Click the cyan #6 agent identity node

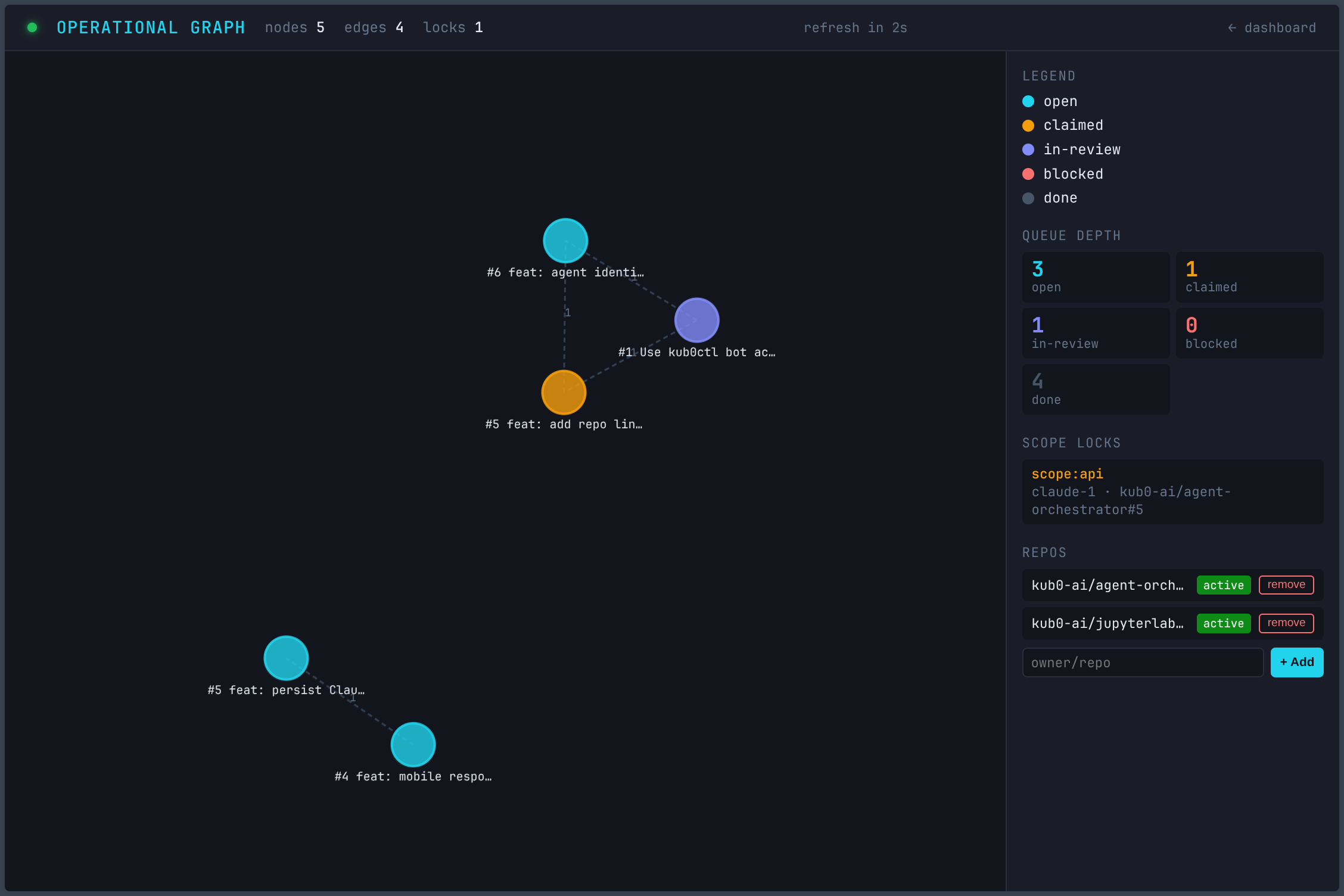point(565,241)
